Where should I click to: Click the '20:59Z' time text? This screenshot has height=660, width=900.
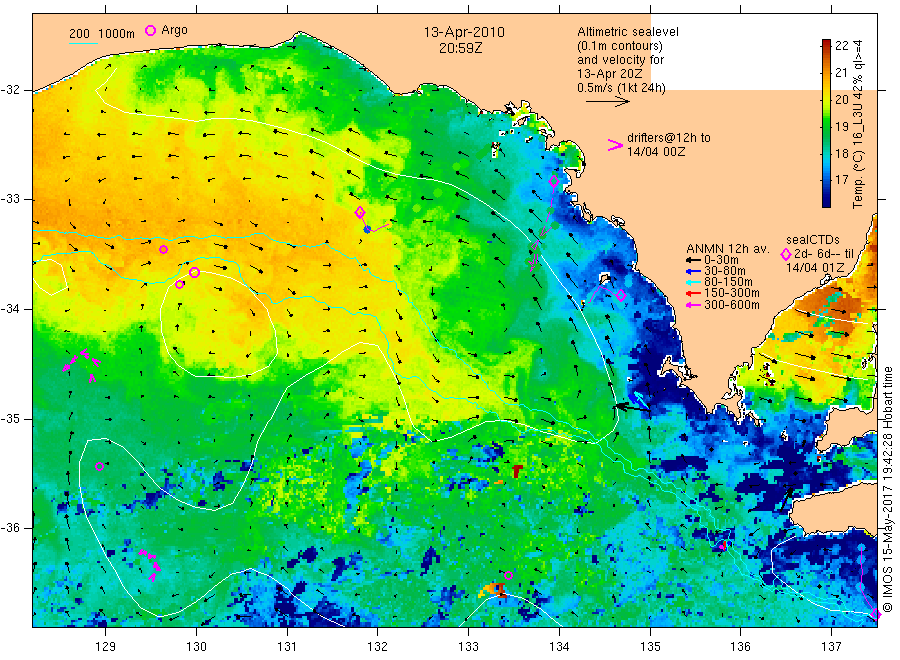click(x=460, y=48)
